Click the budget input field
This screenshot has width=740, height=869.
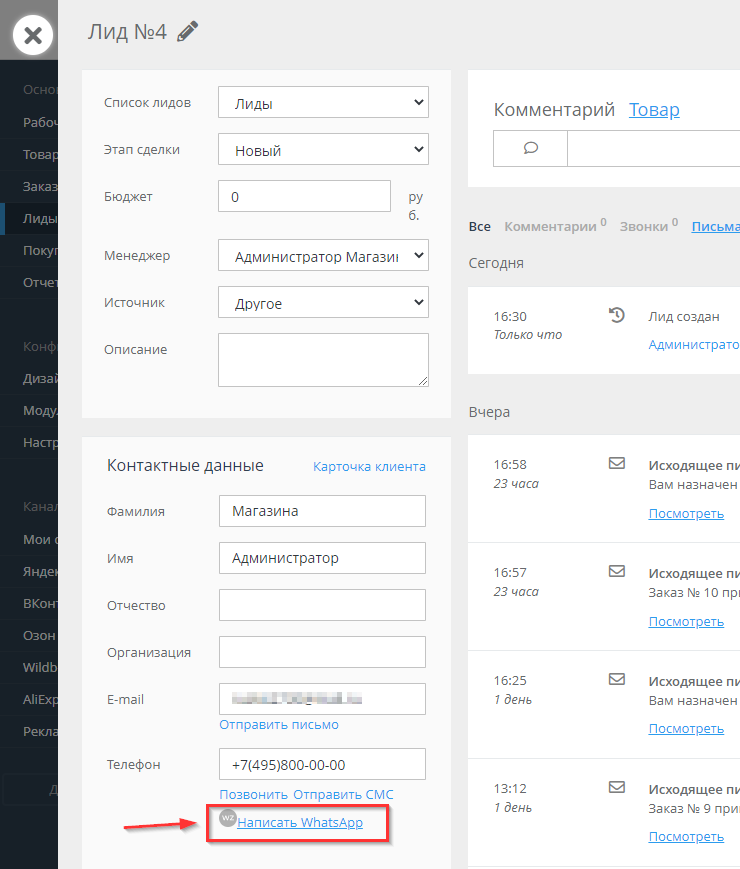(x=304, y=197)
